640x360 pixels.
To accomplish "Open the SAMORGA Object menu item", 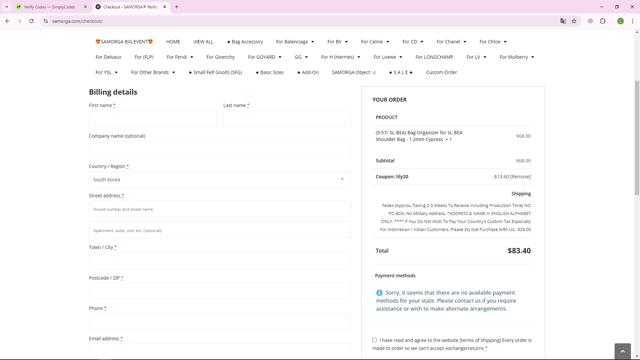I will pos(353,72).
